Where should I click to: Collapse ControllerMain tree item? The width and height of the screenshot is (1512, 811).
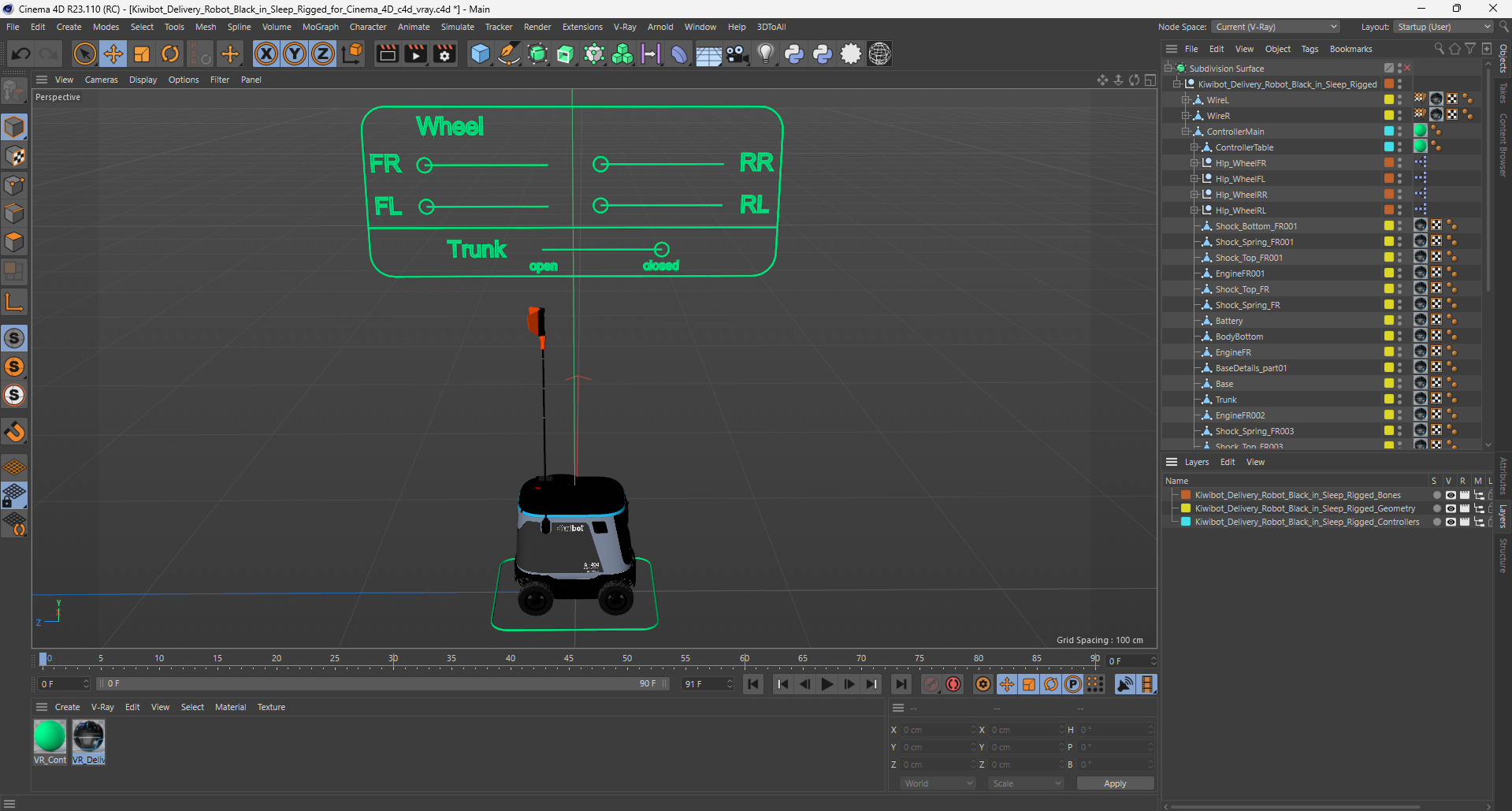pos(1185,132)
